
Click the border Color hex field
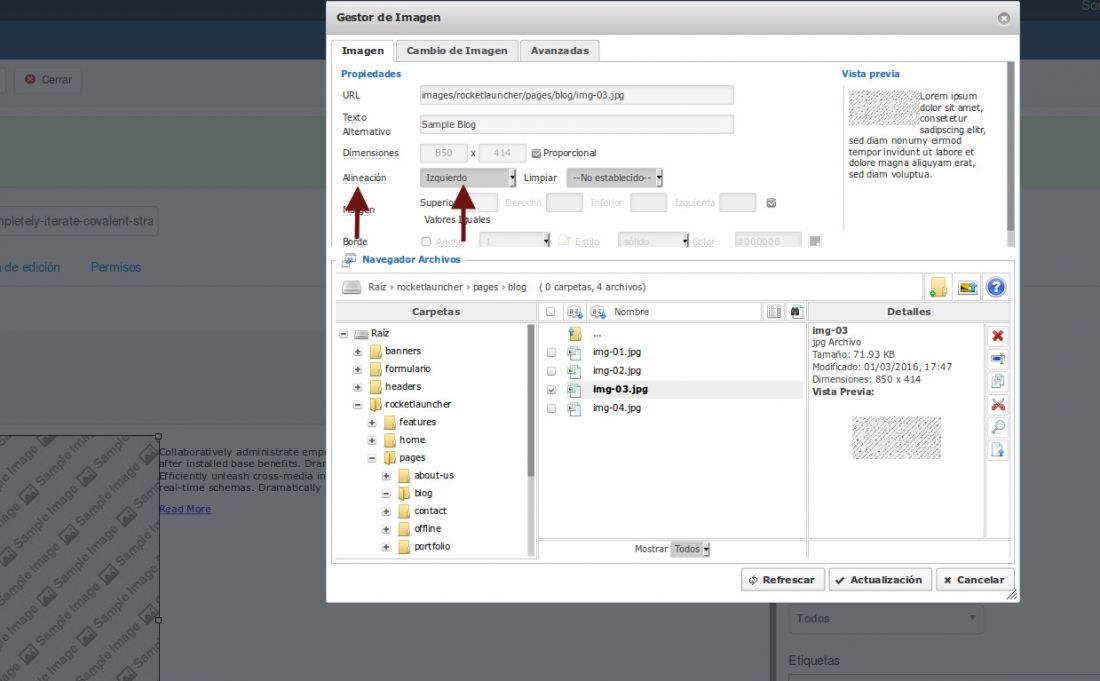point(767,241)
